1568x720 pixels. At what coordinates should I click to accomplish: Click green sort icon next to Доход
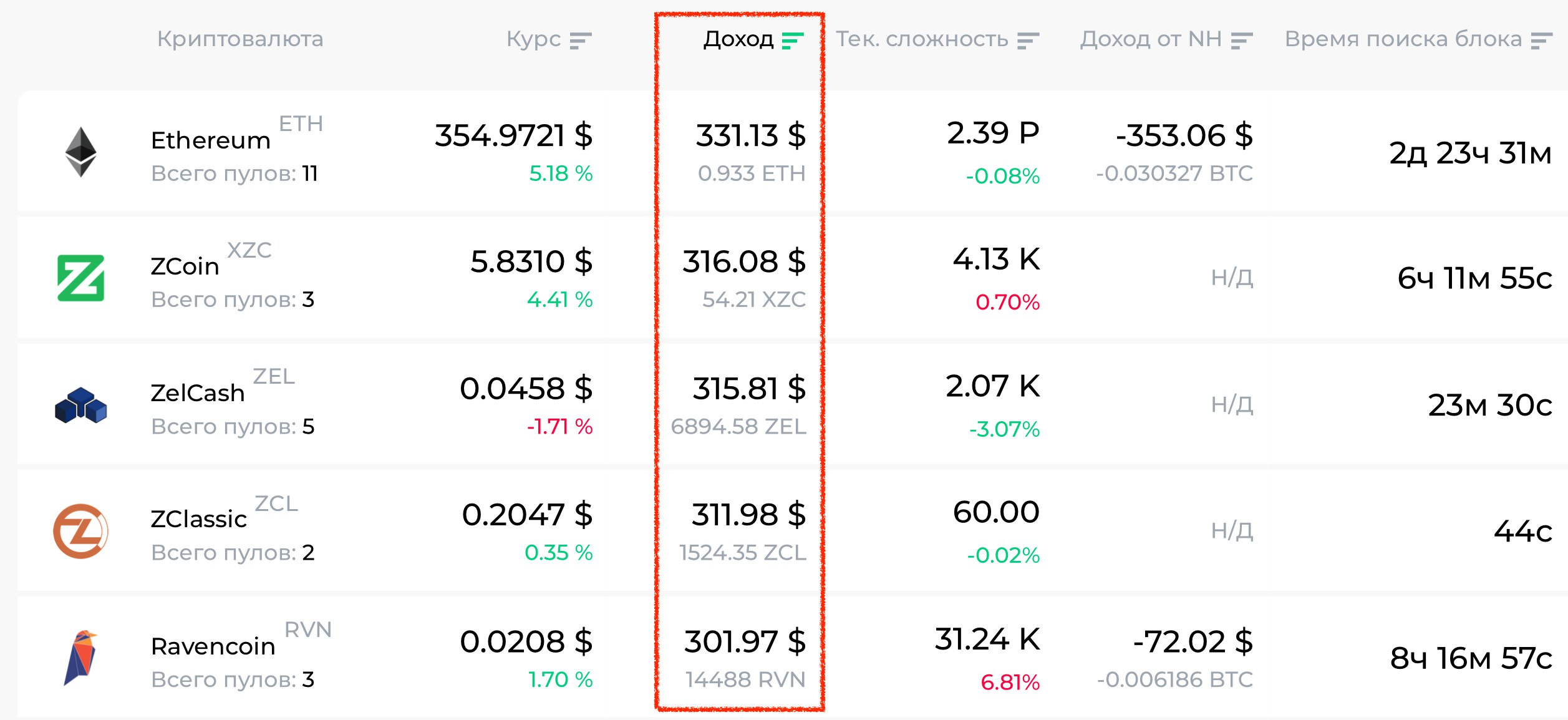pos(793,41)
